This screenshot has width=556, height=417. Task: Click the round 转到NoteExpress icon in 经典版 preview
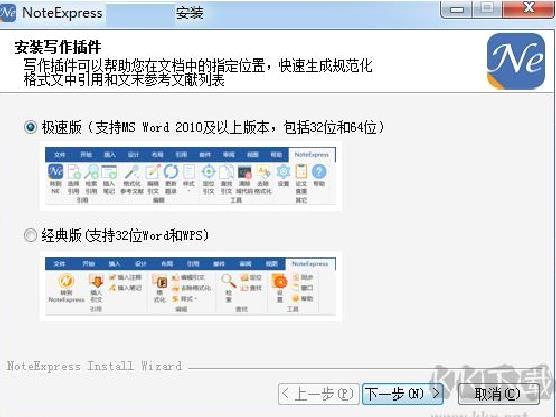66,281
